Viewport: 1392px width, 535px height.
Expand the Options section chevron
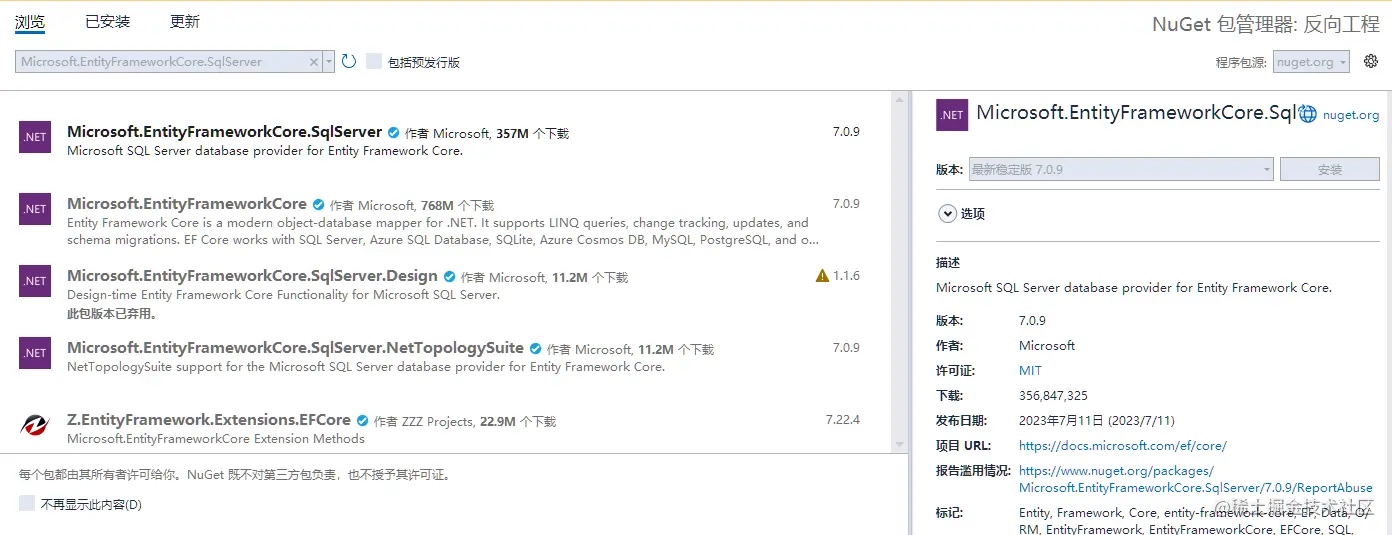click(947, 213)
